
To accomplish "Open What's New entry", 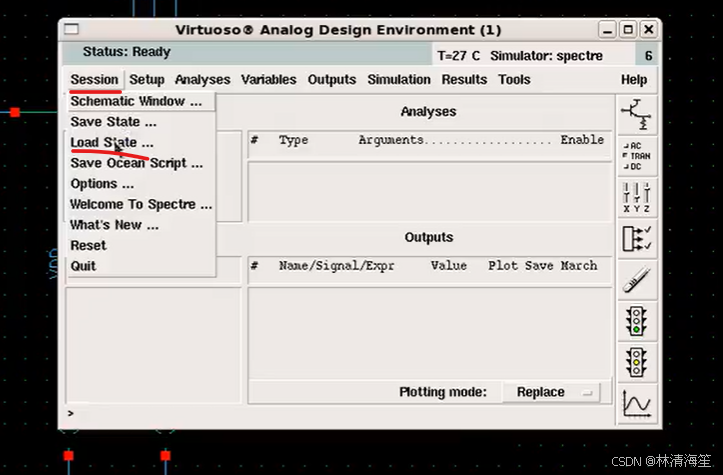I will 141,225.
